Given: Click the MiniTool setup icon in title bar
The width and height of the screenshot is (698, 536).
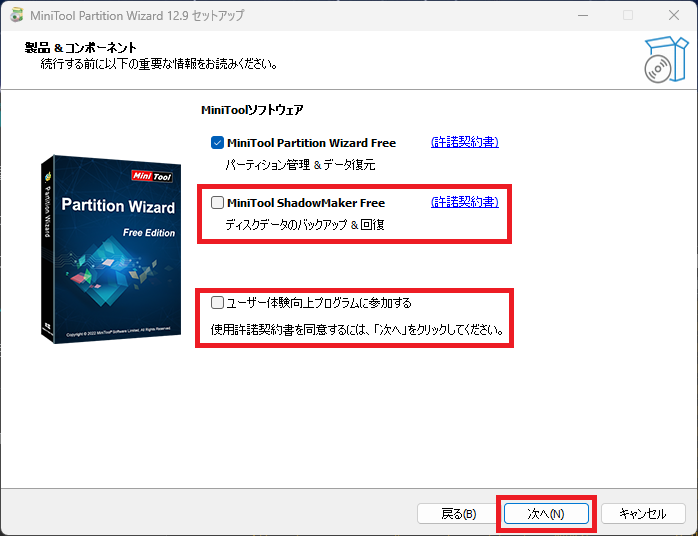Looking at the screenshot, I should [17, 15].
